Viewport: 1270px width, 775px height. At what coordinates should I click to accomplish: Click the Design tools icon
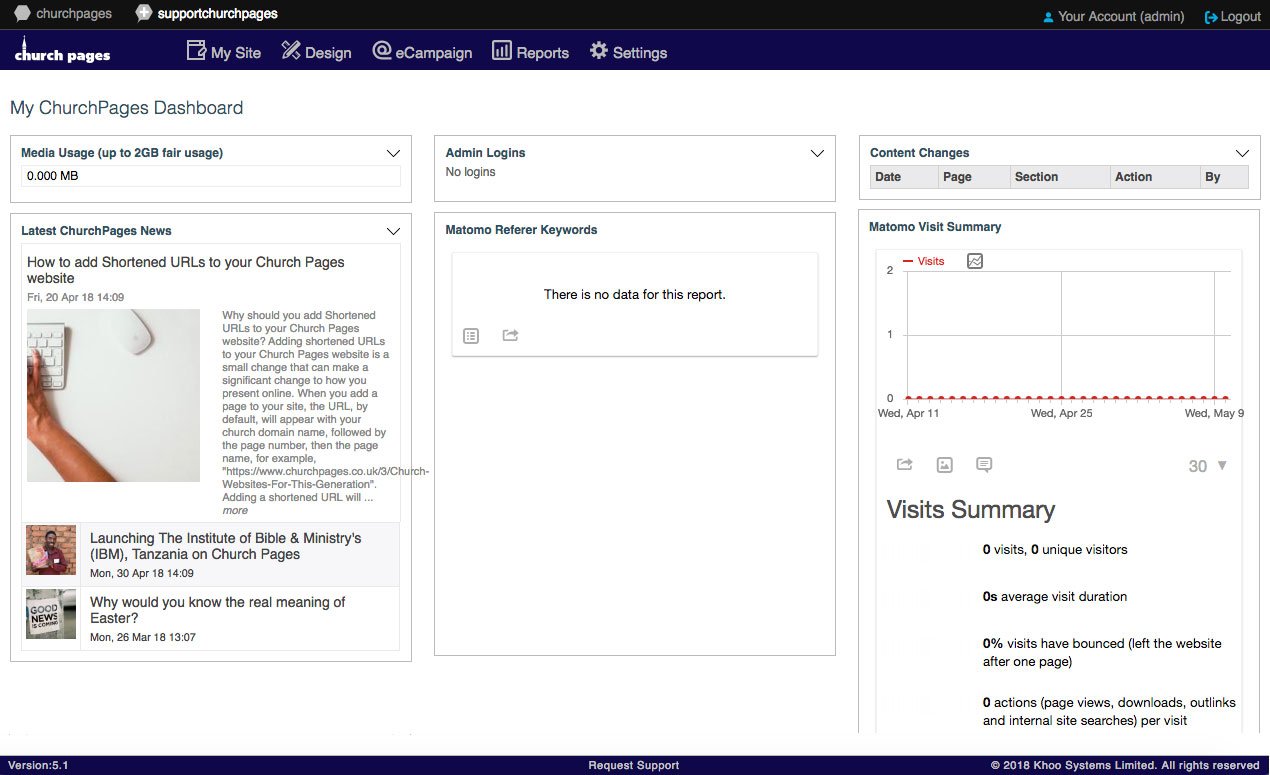291,51
